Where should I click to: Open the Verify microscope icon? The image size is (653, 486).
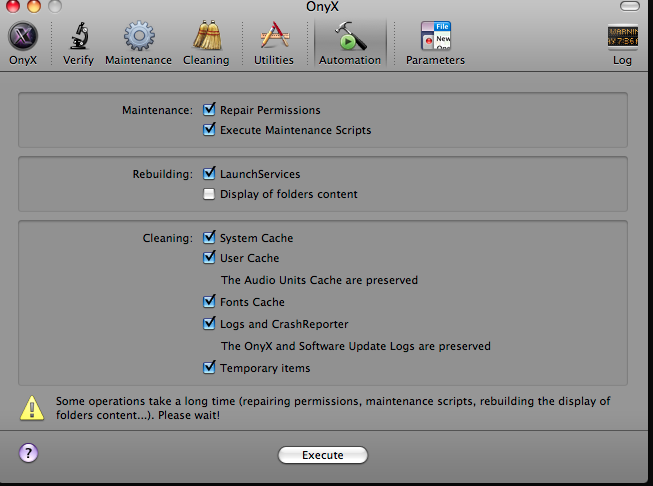pyautogui.click(x=78, y=38)
